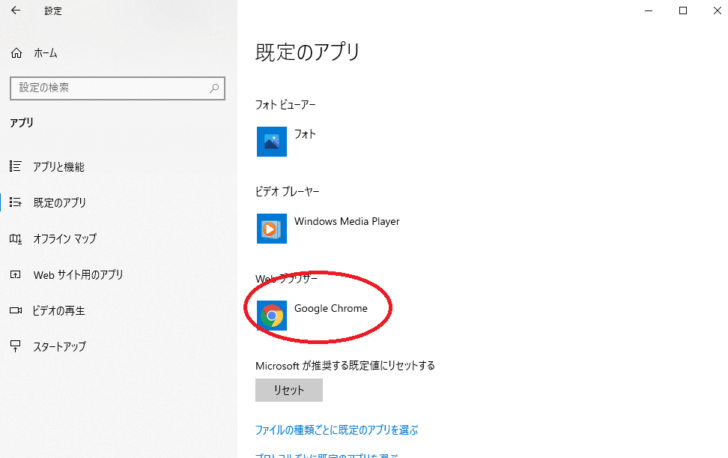Open ファイルの種類ごとに既定のアプリを選ぶ link

337,430
